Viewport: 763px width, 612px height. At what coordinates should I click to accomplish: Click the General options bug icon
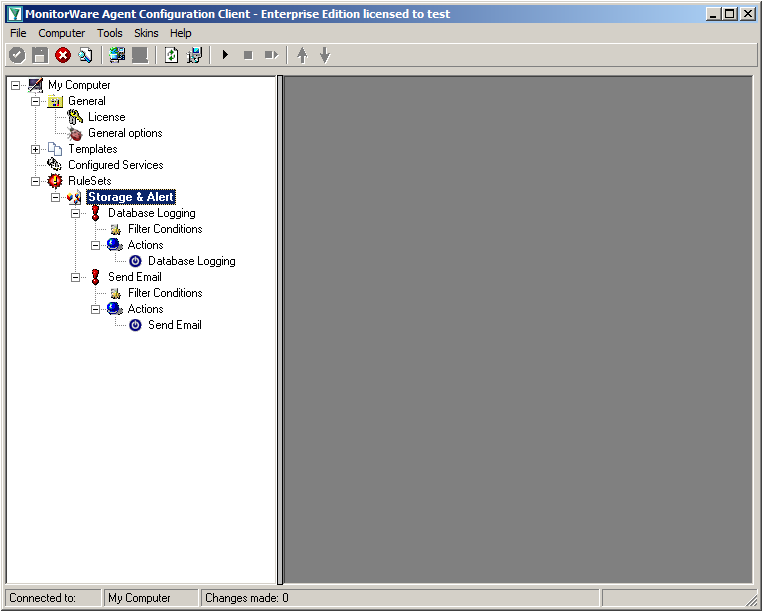pyautogui.click(x=75, y=133)
